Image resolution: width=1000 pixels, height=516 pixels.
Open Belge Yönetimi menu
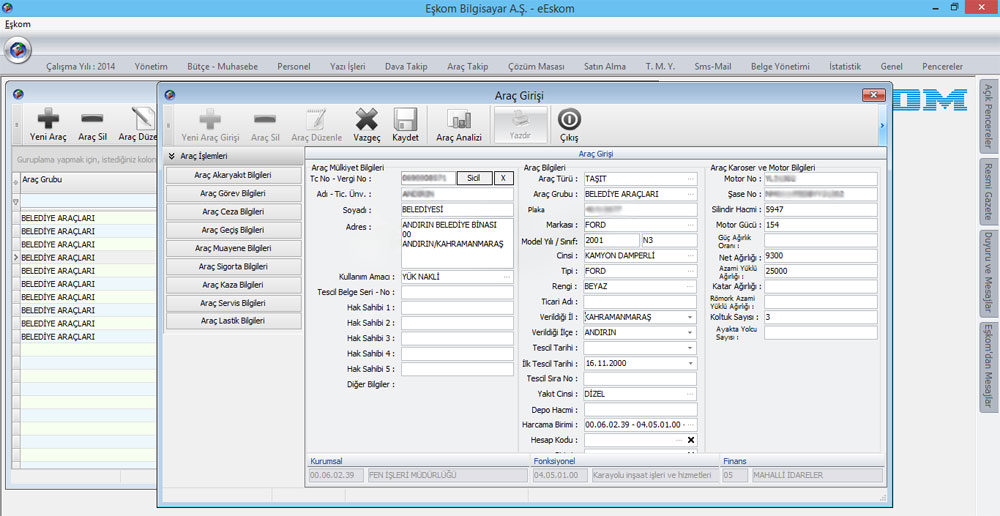point(780,66)
